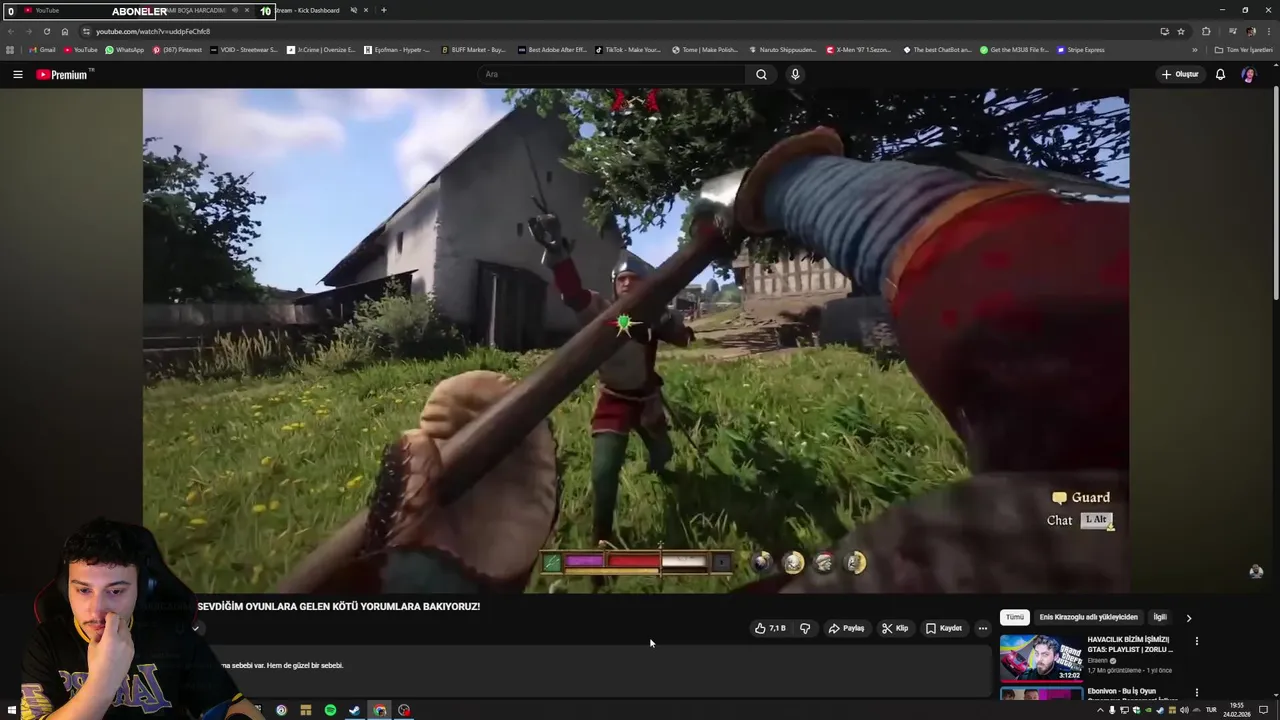
Task: Open the Chrome three-dot menu
Action: (1268, 31)
